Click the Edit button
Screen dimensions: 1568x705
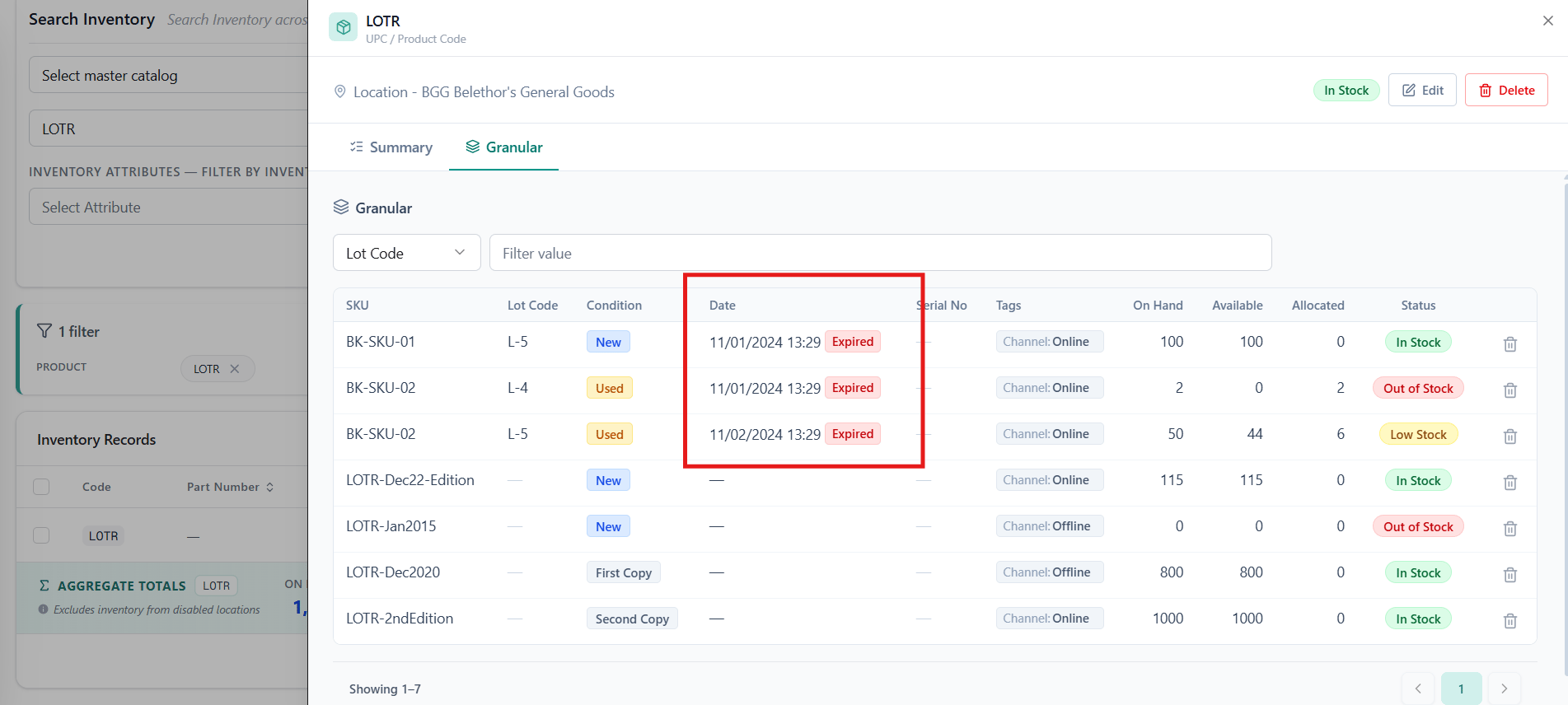click(x=1422, y=90)
